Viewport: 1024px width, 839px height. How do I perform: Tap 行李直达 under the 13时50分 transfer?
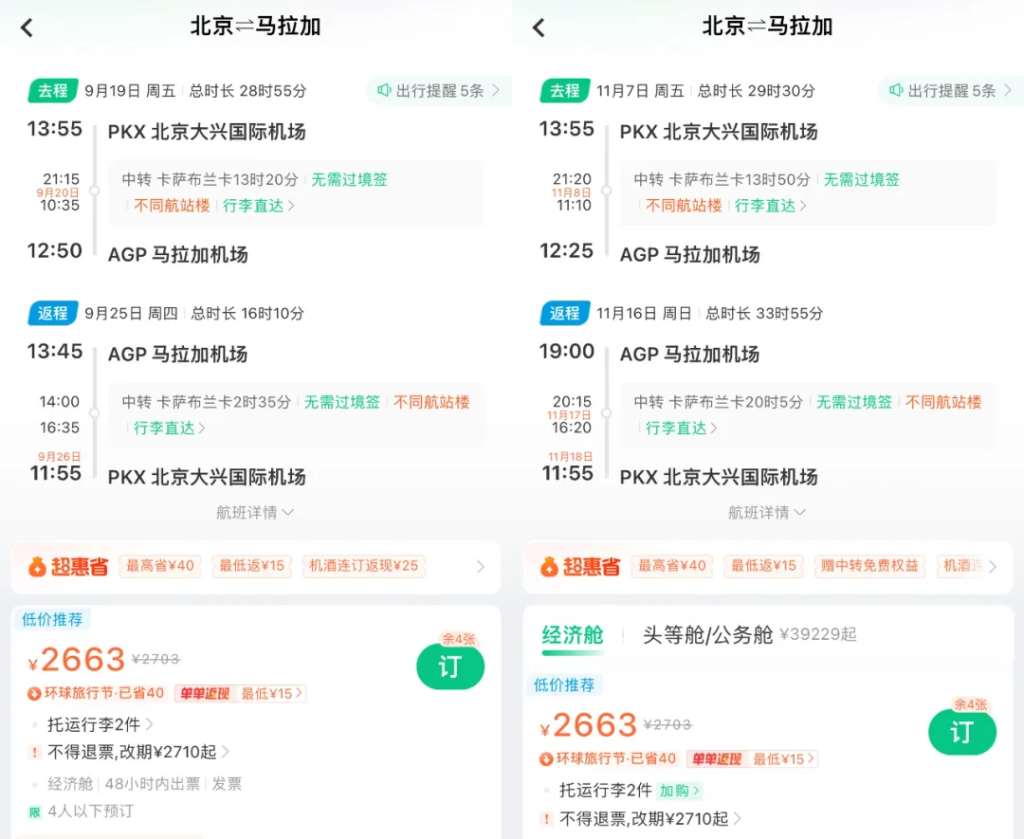(771, 206)
